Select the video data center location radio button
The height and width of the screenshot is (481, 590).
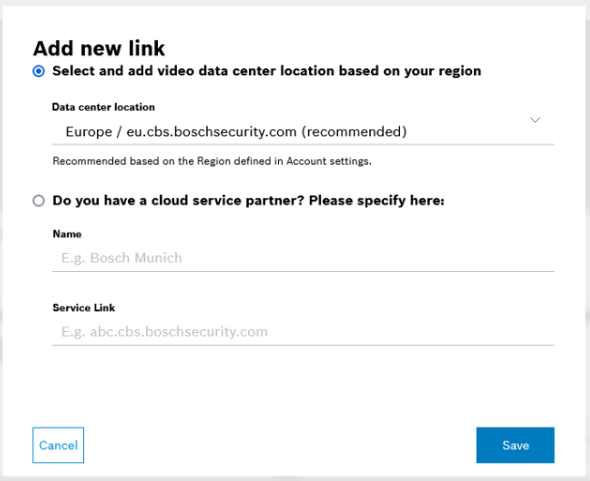click(x=38, y=71)
